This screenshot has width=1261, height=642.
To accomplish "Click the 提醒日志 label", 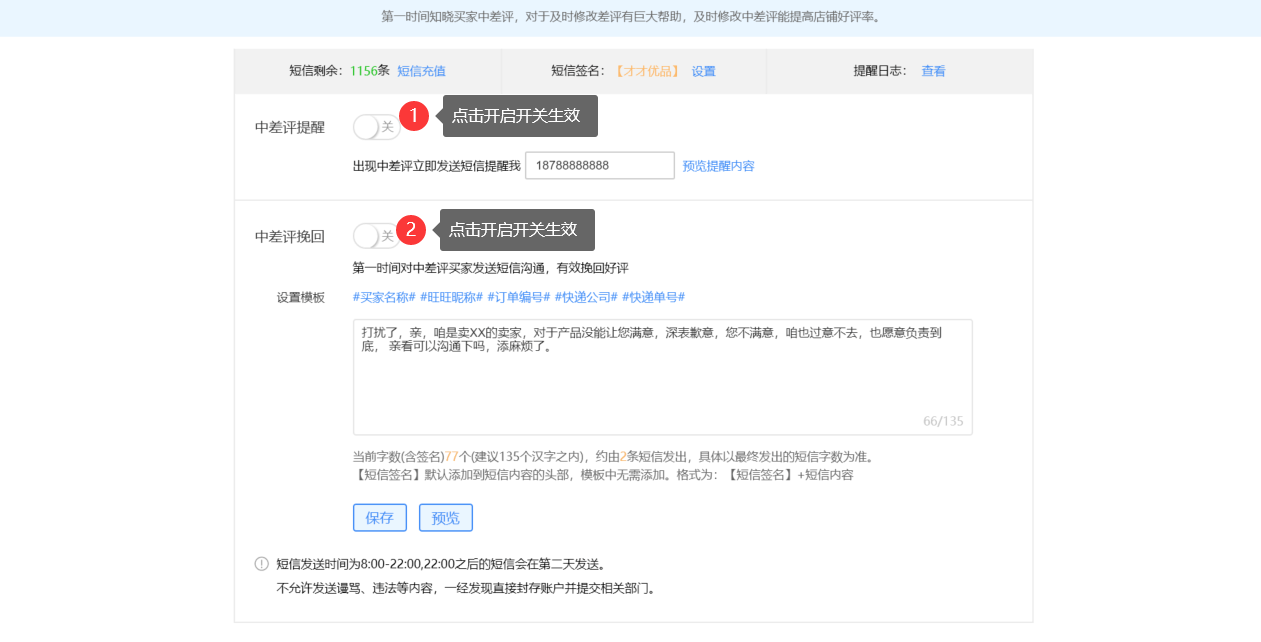I will click(880, 71).
